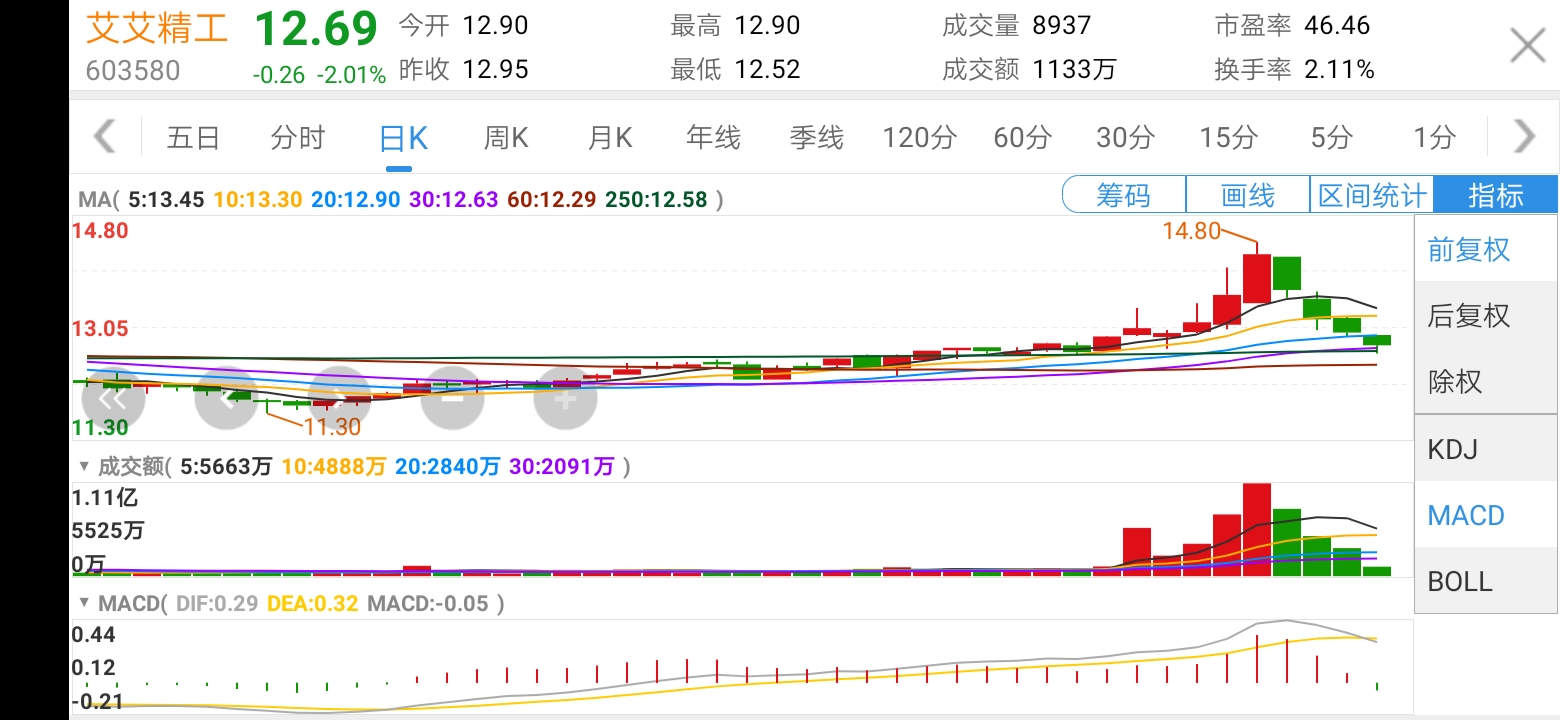
Task: Switch to the 30分 period
Action: (1125, 137)
